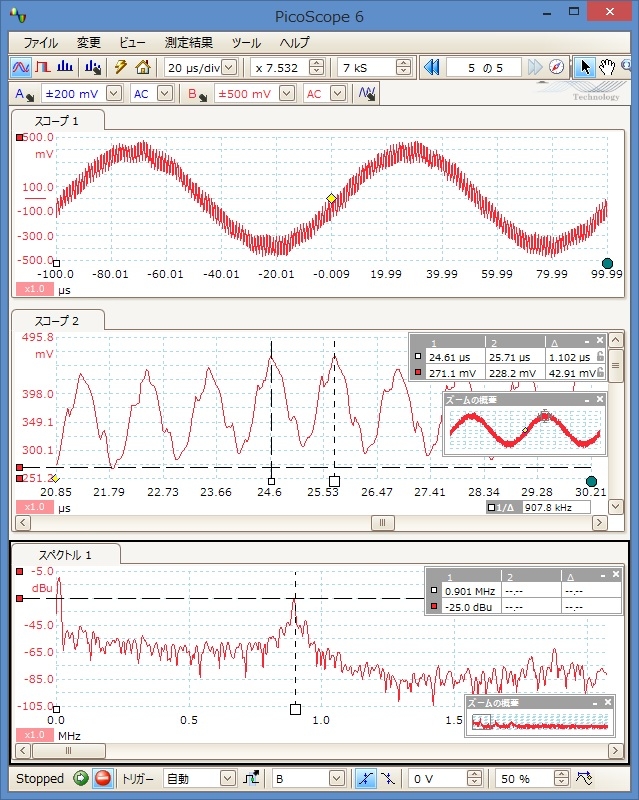Switch to persistence mode icon
The image size is (639, 800).
(43, 67)
